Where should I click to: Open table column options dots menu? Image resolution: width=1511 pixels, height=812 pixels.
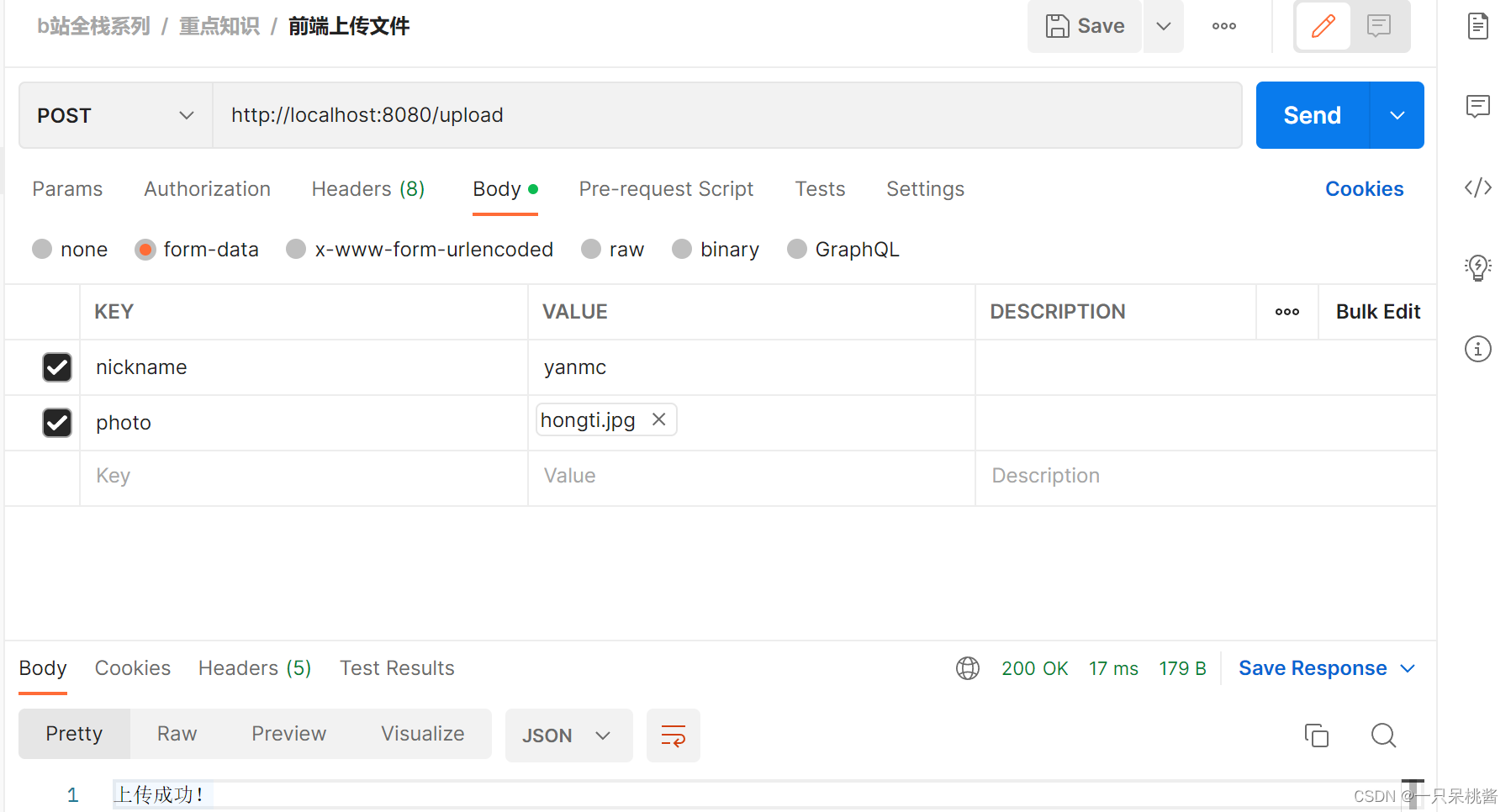1287,312
